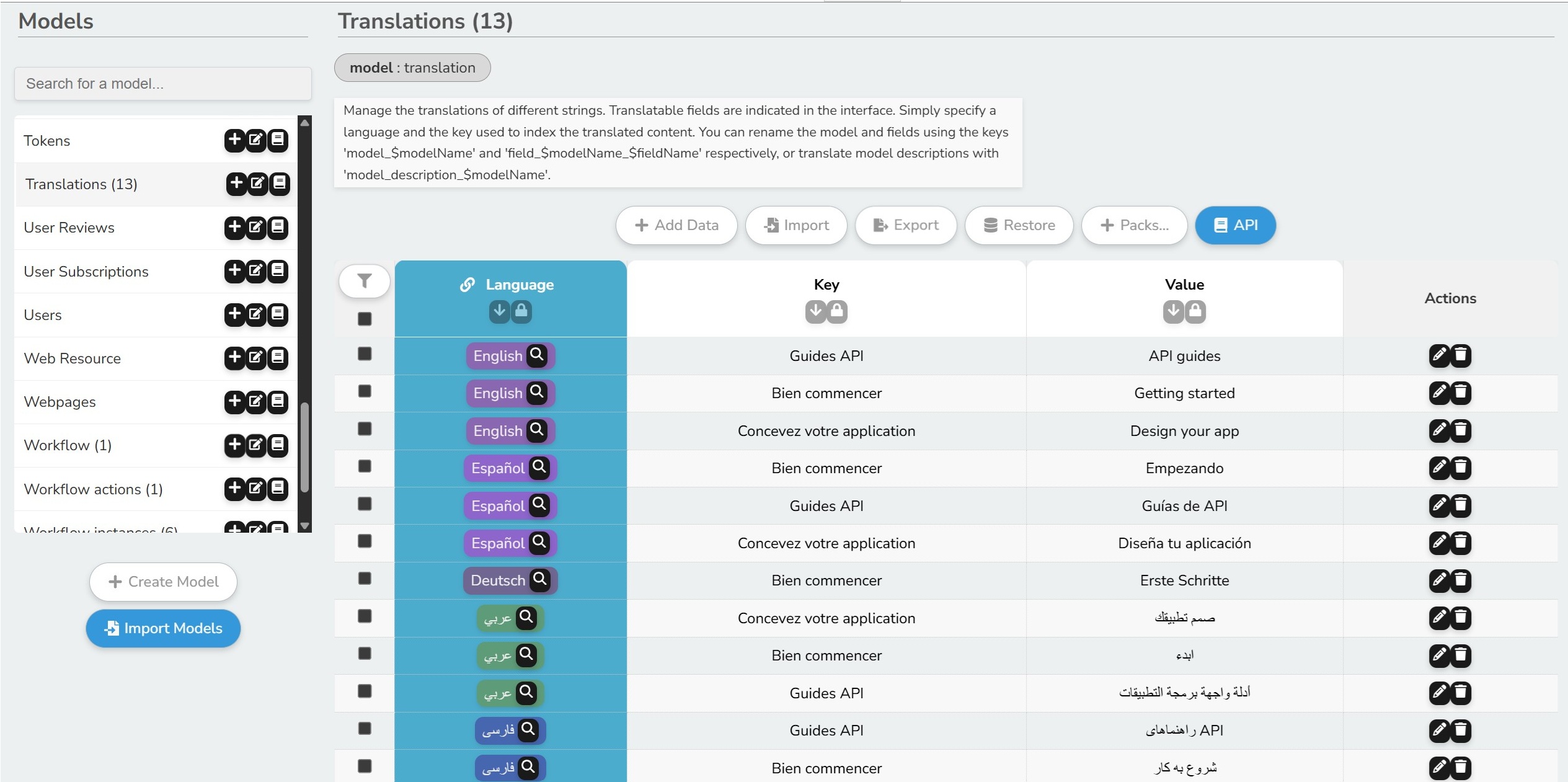The width and height of the screenshot is (1568, 782).
Task: Open Workflow (1) model entry
Action: pyautogui.click(x=68, y=445)
